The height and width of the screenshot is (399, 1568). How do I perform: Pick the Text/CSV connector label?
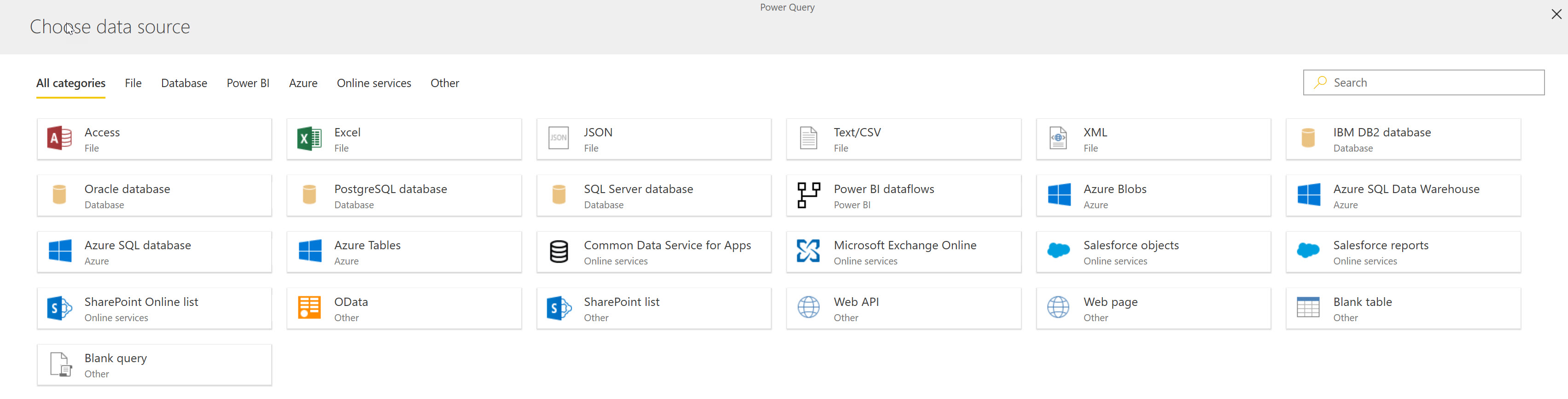(x=857, y=133)
